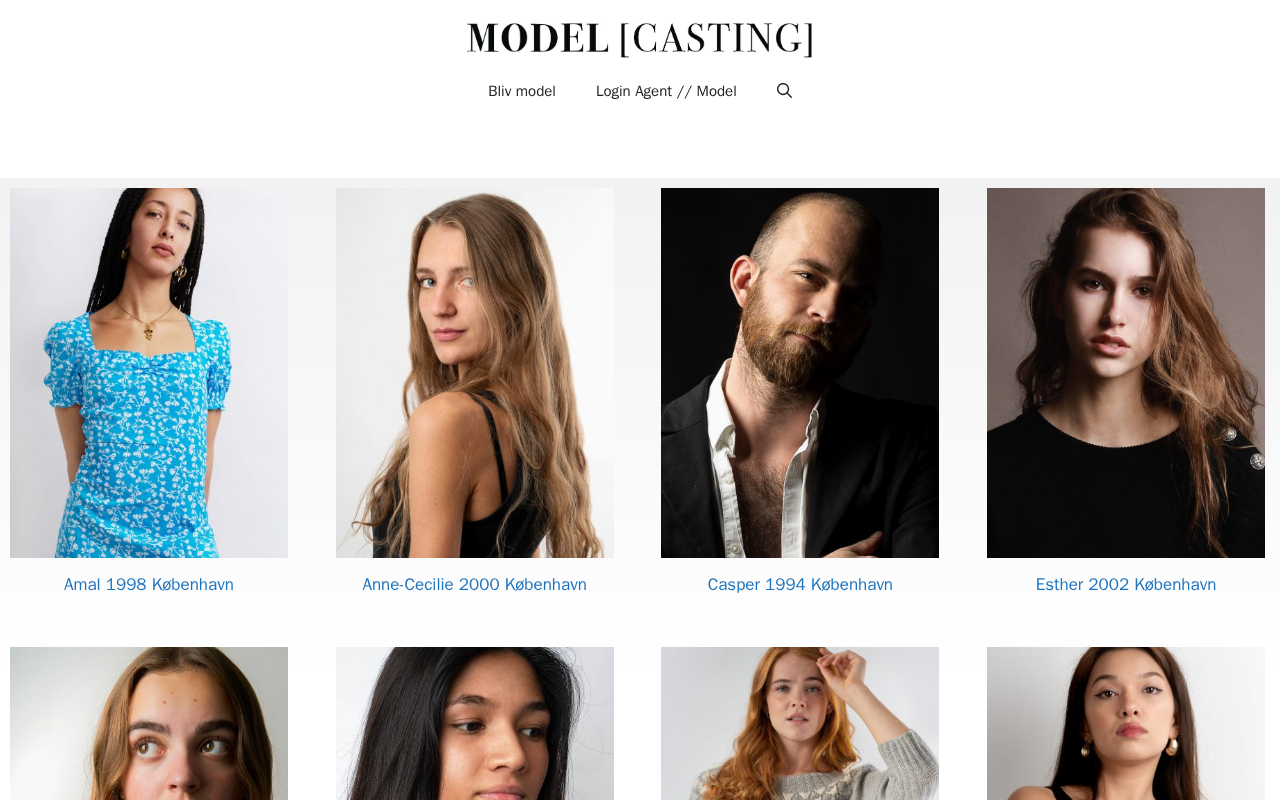Viewport: 1280px width, 800px height.
Task: Select photo of woman in blue floral dress
Action: click(x=149, y=373)
